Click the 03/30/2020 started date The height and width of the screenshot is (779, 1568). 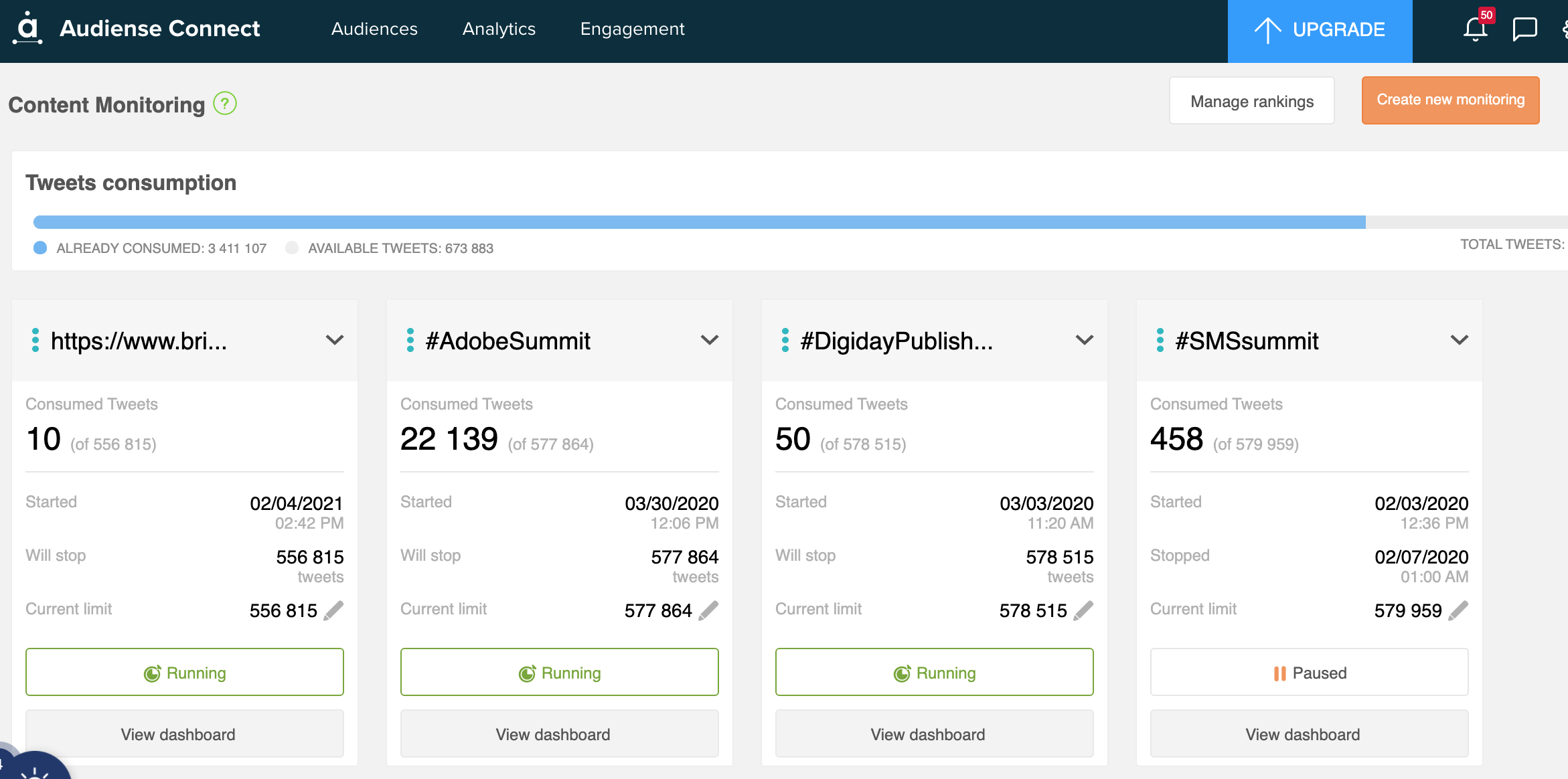point(672,503)
